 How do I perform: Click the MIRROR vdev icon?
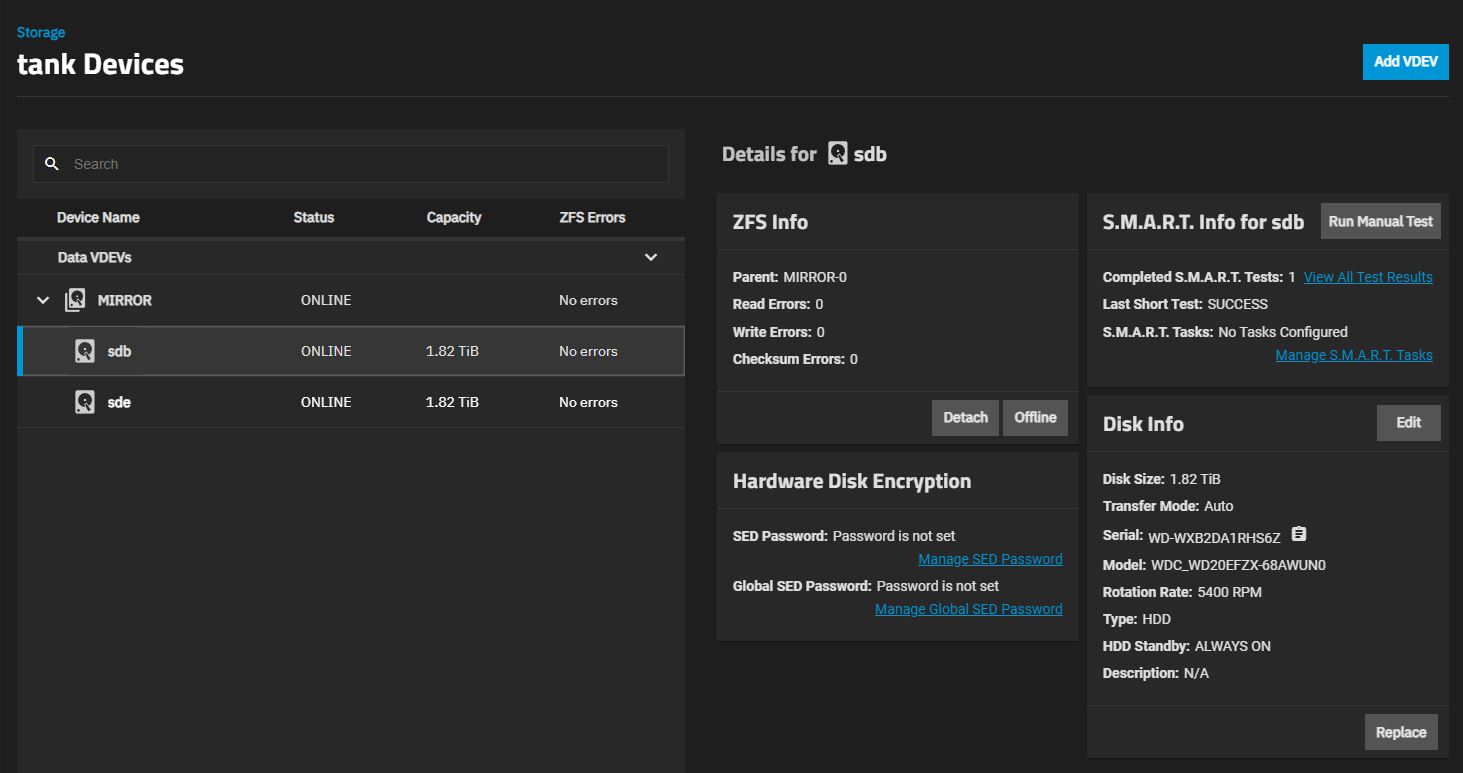(x=75, y=300)
